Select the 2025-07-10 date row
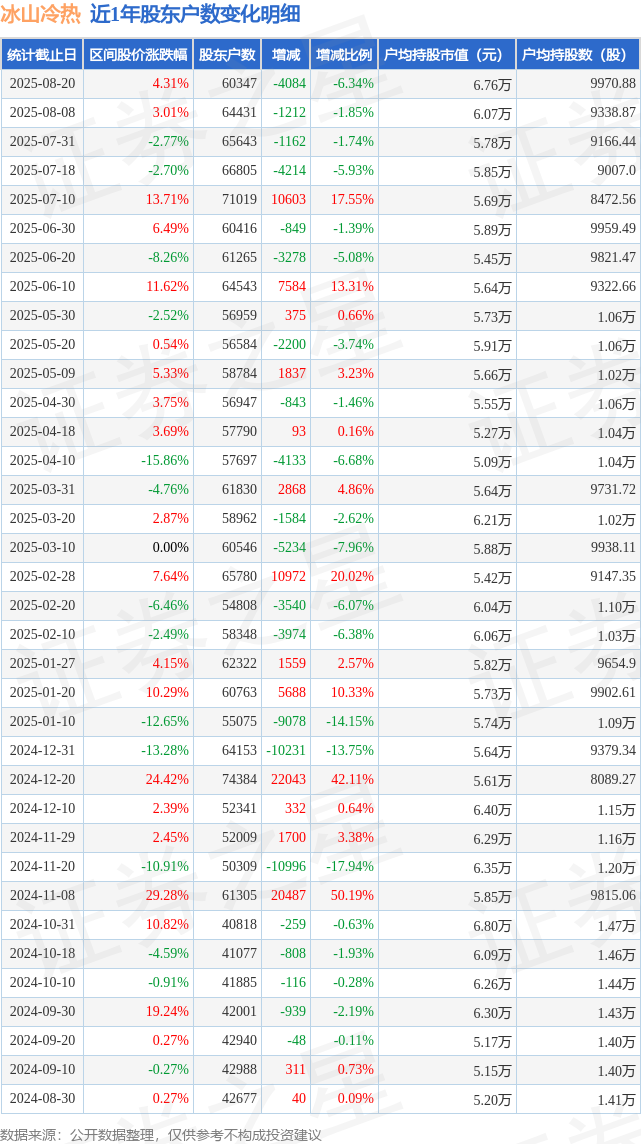The width and height of the screenshot is (641, 1144). point(321,200)
